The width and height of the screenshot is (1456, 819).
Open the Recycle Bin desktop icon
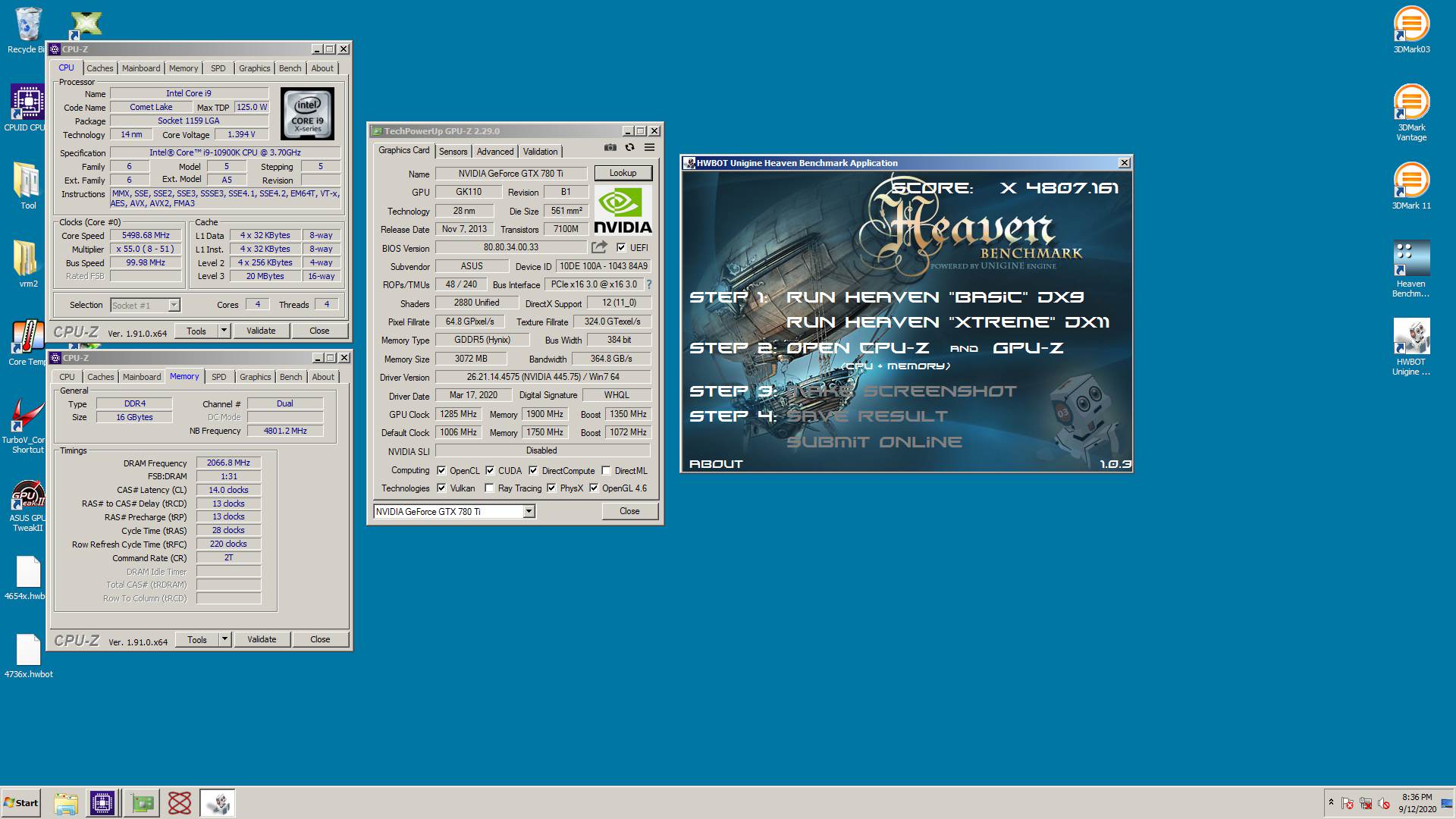[28, 30]
